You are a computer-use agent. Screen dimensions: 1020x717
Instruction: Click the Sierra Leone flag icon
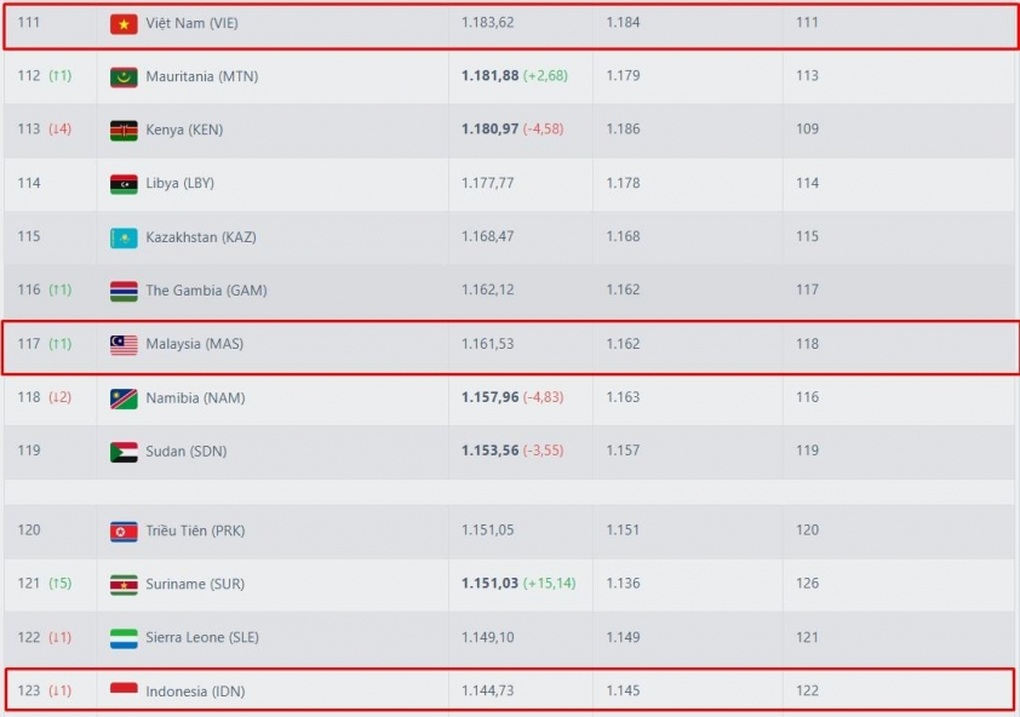click(x=124, y=638)
